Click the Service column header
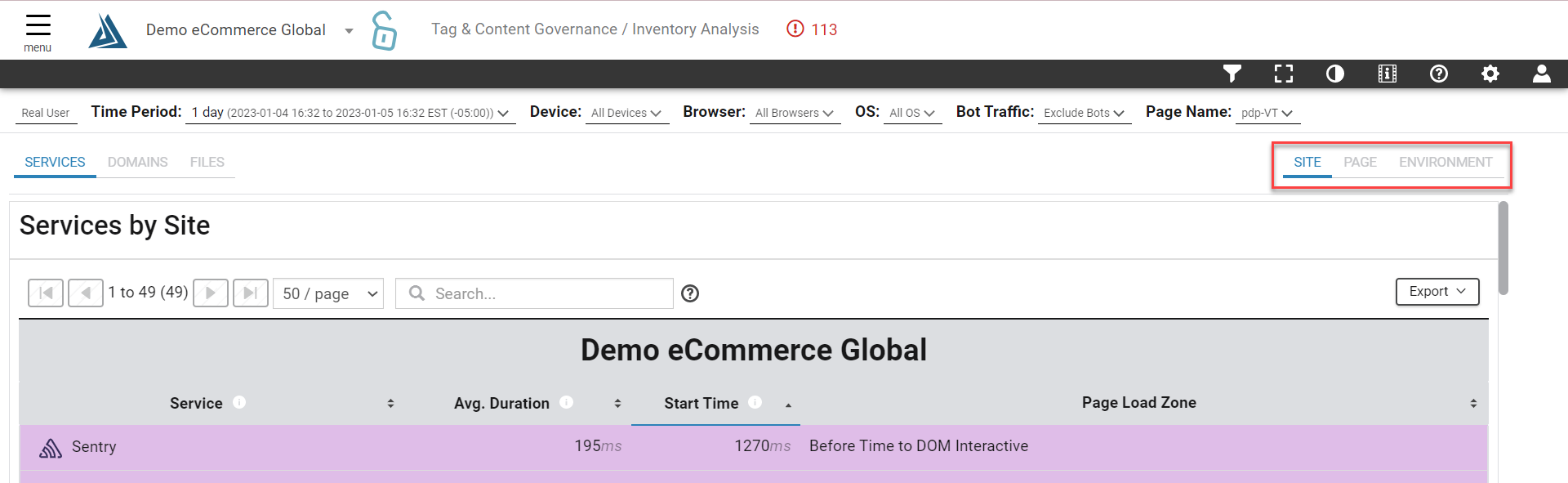 (x=196, y=403)
